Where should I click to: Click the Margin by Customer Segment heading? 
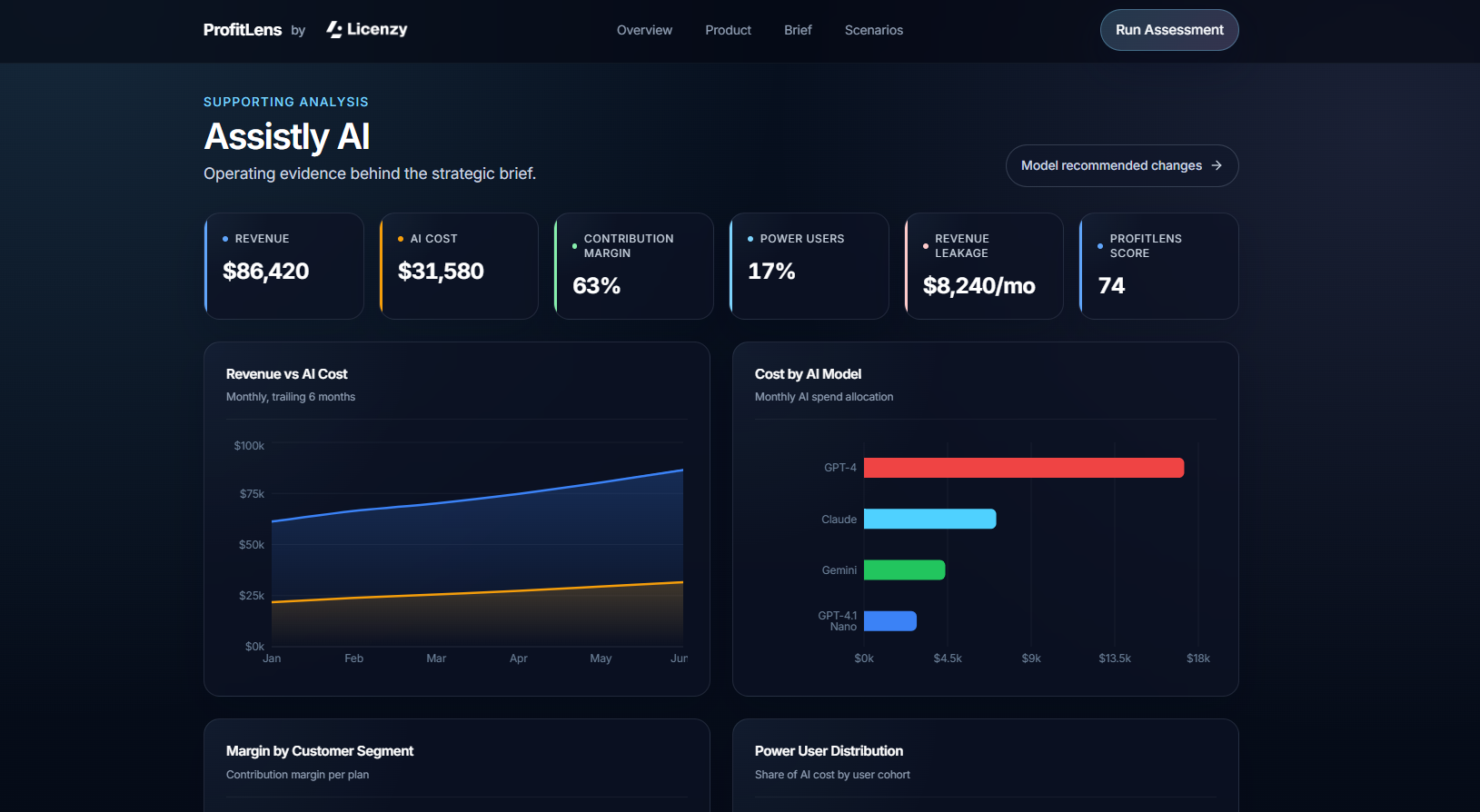point(320,751)
